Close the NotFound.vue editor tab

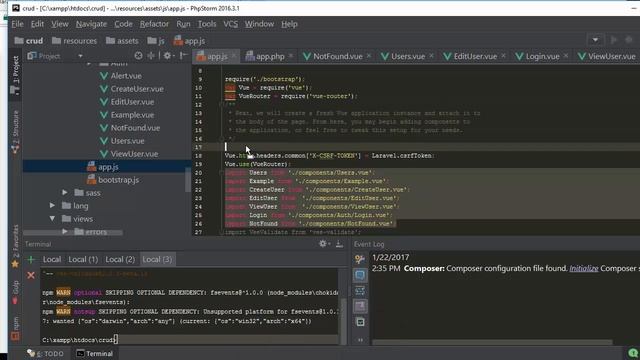[369, 56]
